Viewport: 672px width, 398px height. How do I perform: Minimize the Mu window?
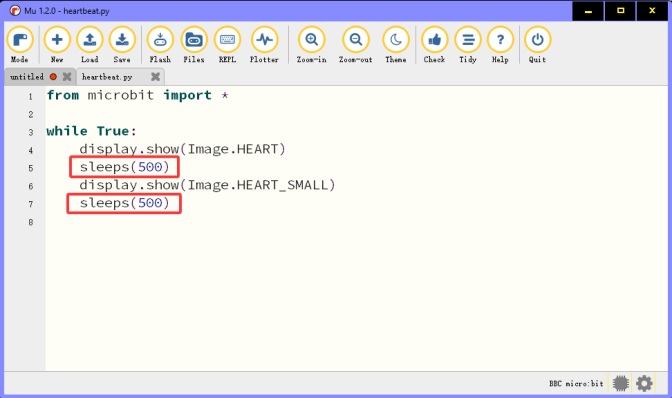click(588, 11)
